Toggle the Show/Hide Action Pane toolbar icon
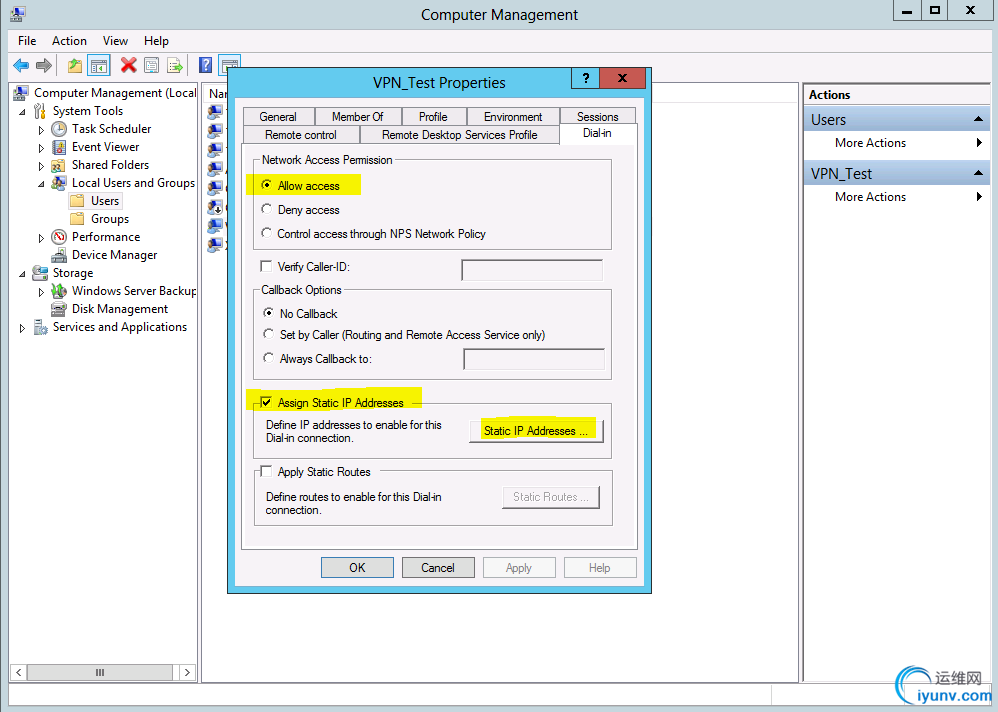998x712 pixels. pyautogui.click(x=229, y=64)
